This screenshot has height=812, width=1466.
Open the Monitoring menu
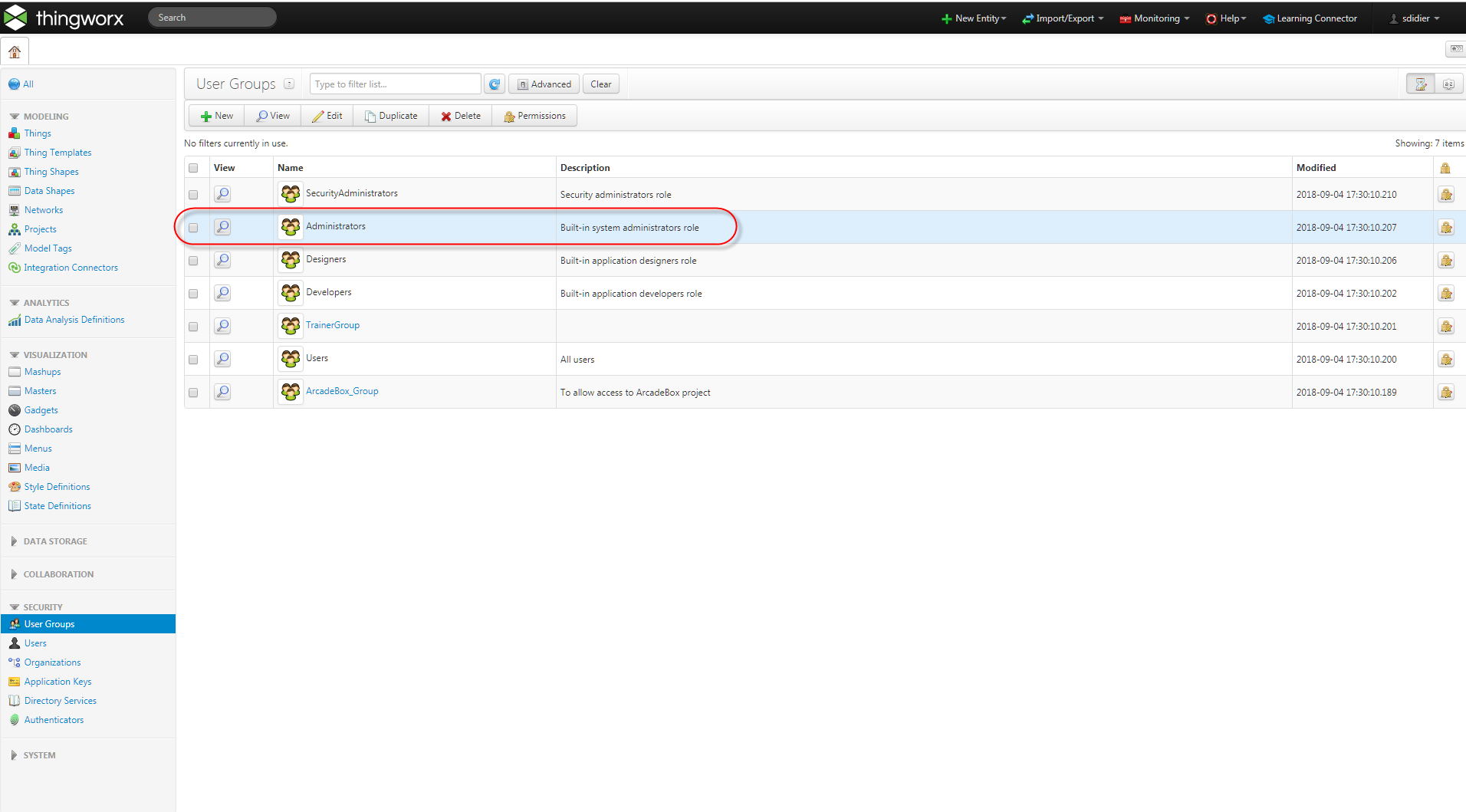[x=1155, y=18]
